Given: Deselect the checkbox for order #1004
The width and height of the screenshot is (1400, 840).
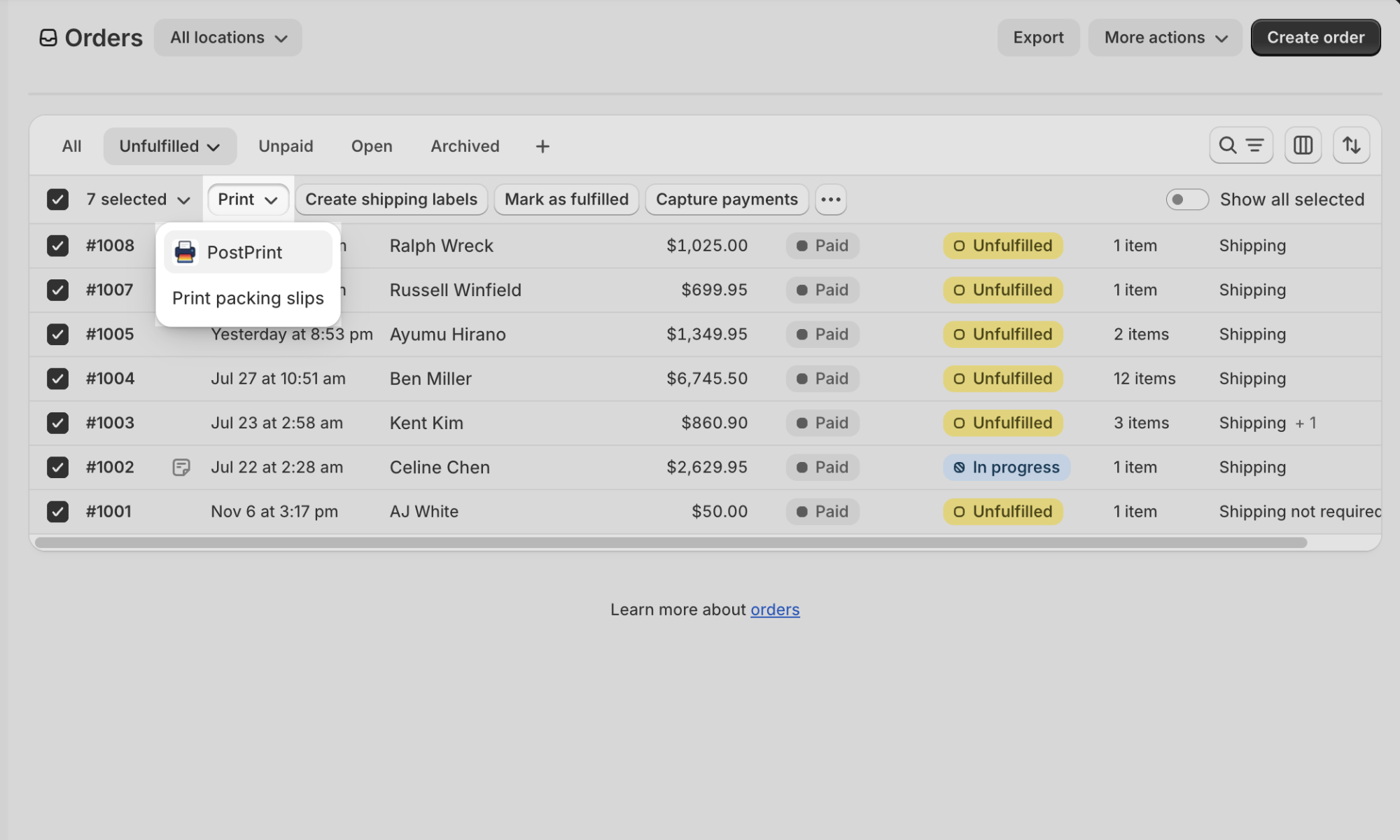Looking at the screenshot, I should (x=57, y=378).
